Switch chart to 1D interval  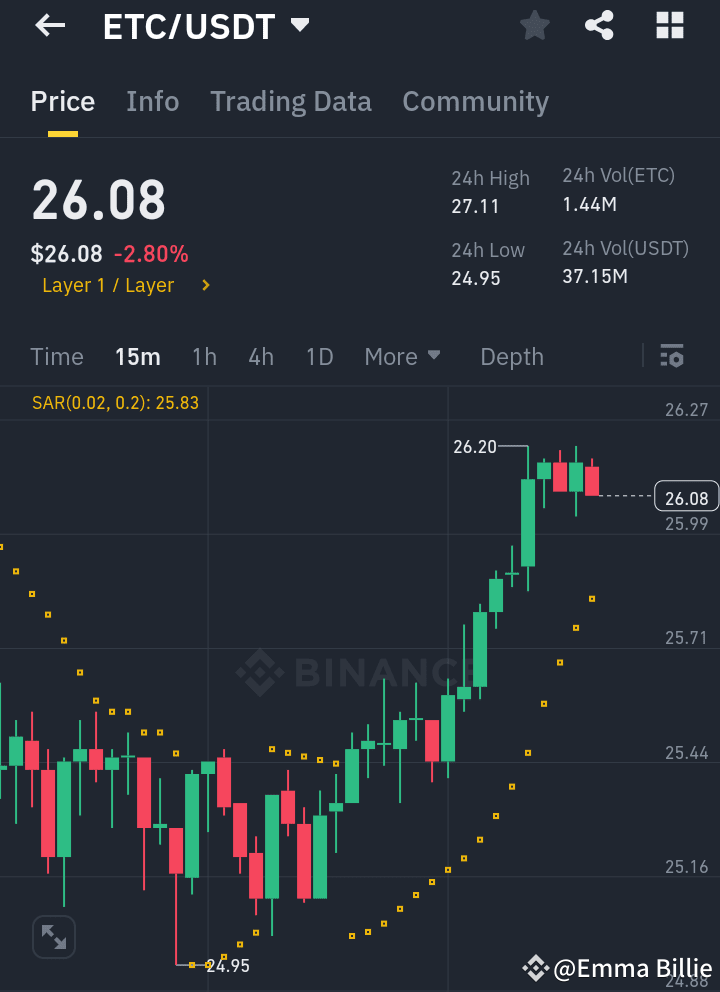click(319, 356)
